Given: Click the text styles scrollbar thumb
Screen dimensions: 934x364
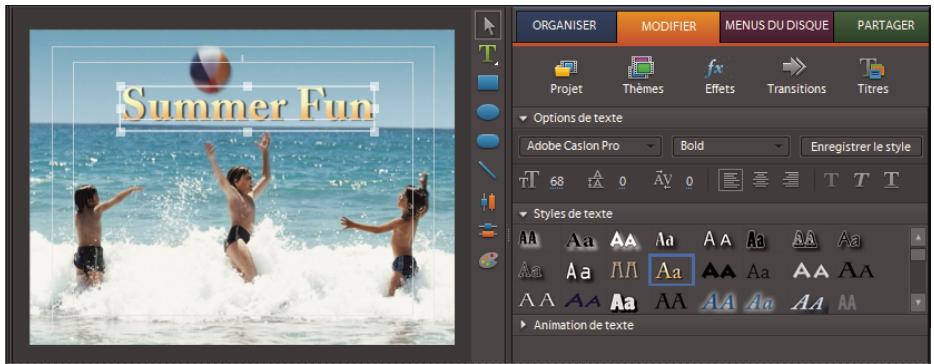Looking at the screenshot, I should click(918, 255).
